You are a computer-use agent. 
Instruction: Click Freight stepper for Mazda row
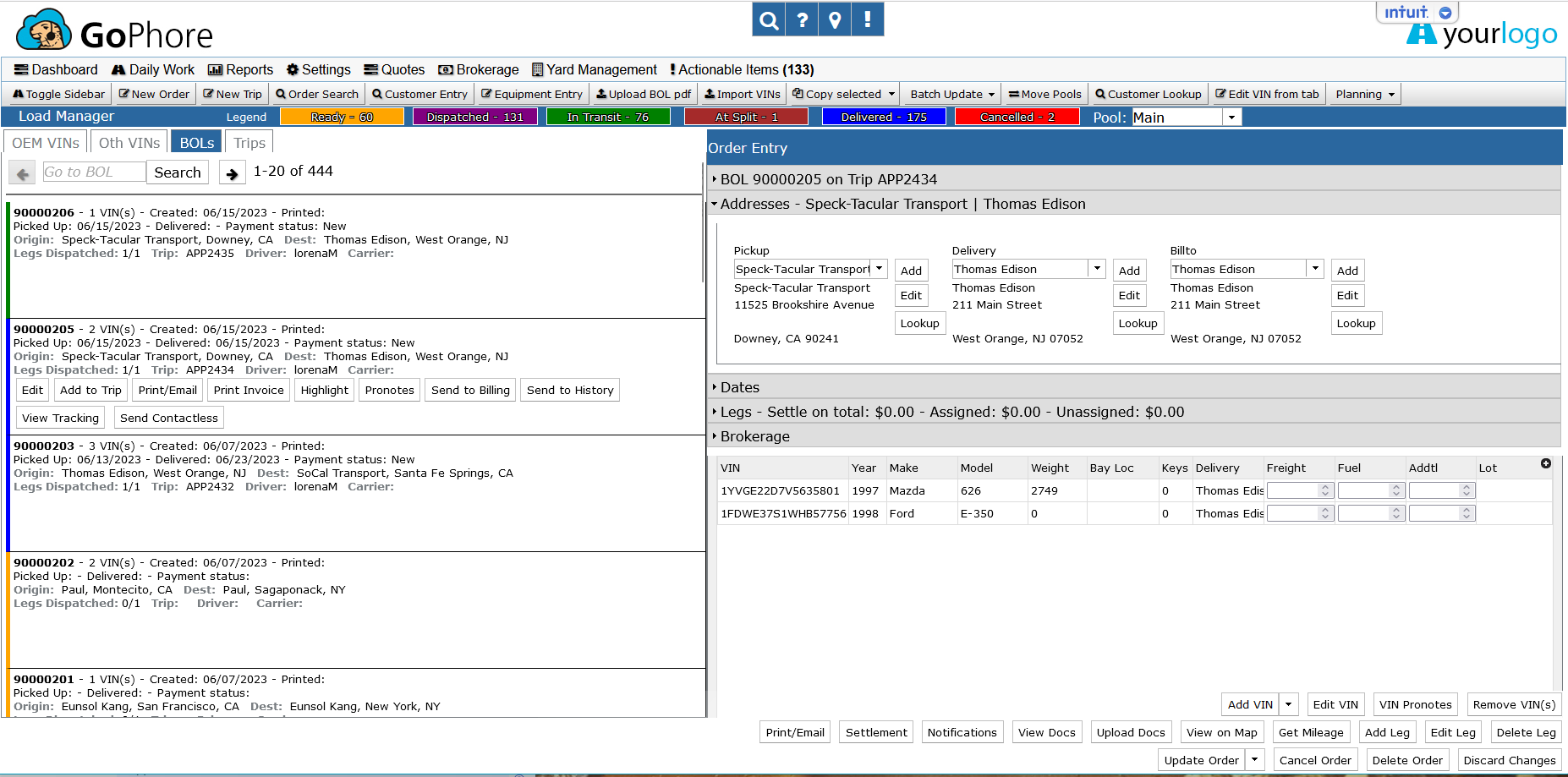point(1325,490)
